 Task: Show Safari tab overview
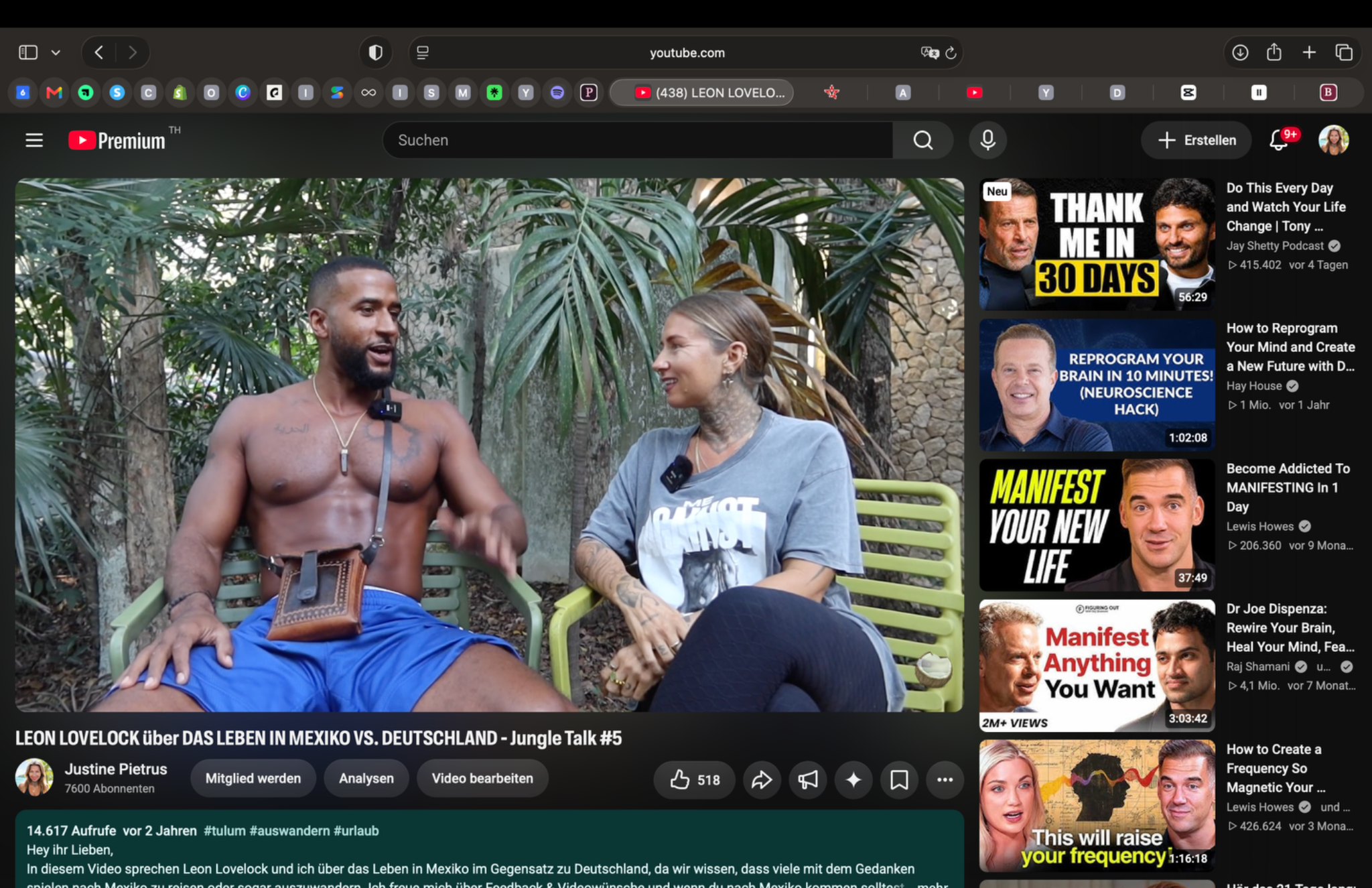pos(1344,52)
